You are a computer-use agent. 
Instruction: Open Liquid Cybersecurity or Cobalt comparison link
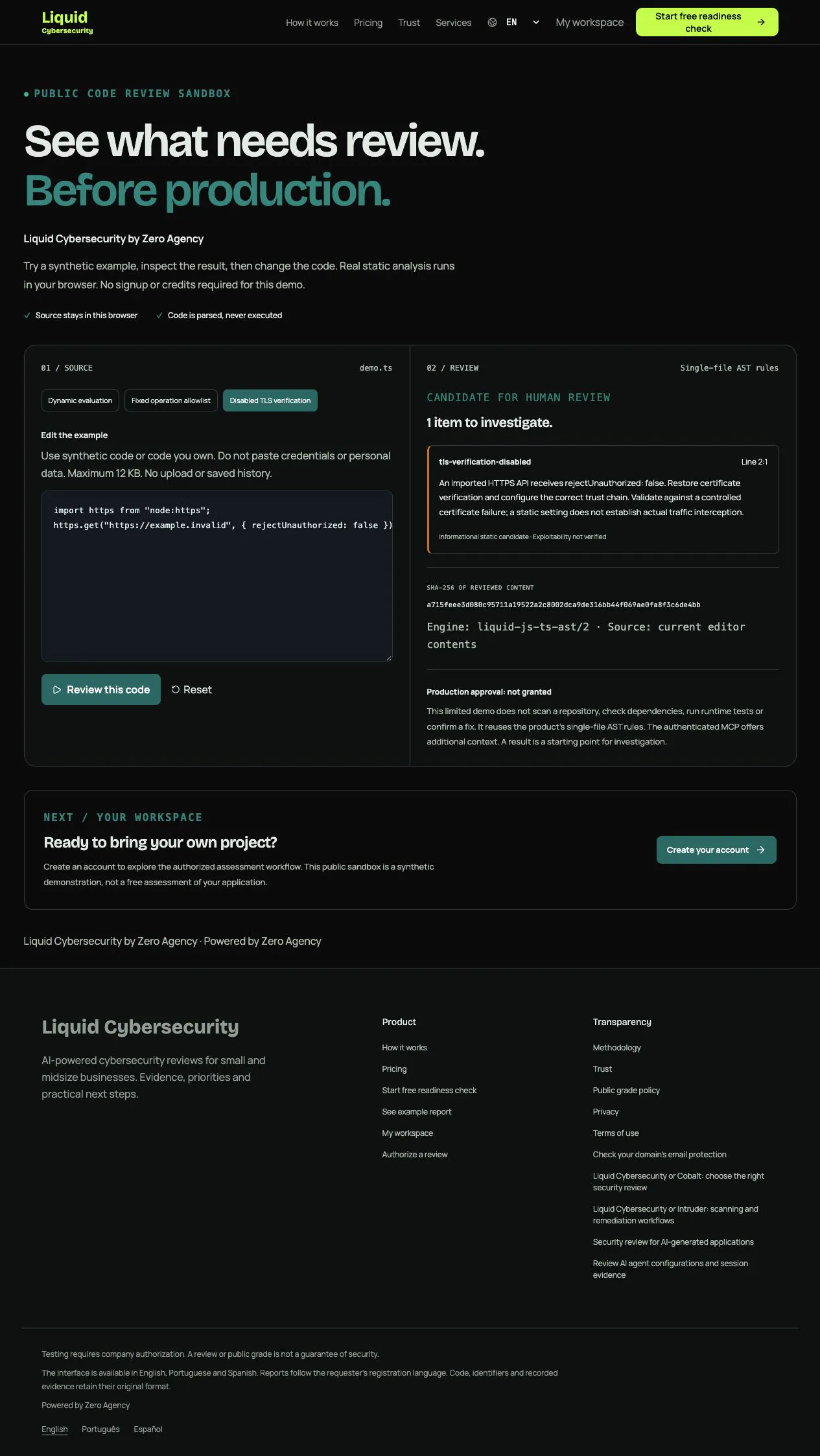(x=678, y=1181)
